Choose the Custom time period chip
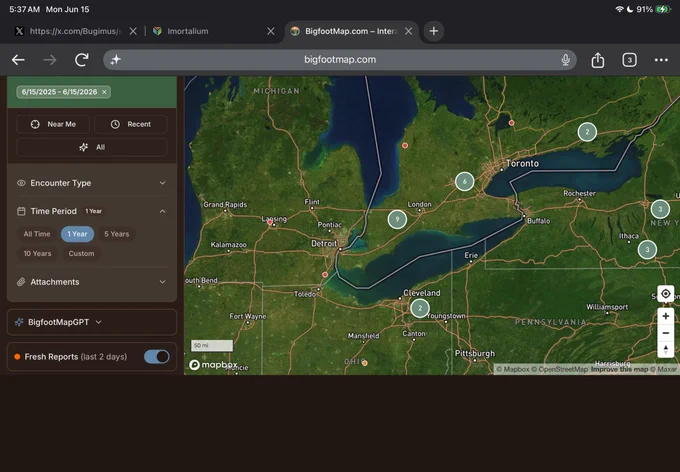 click(x=81, y=253)
